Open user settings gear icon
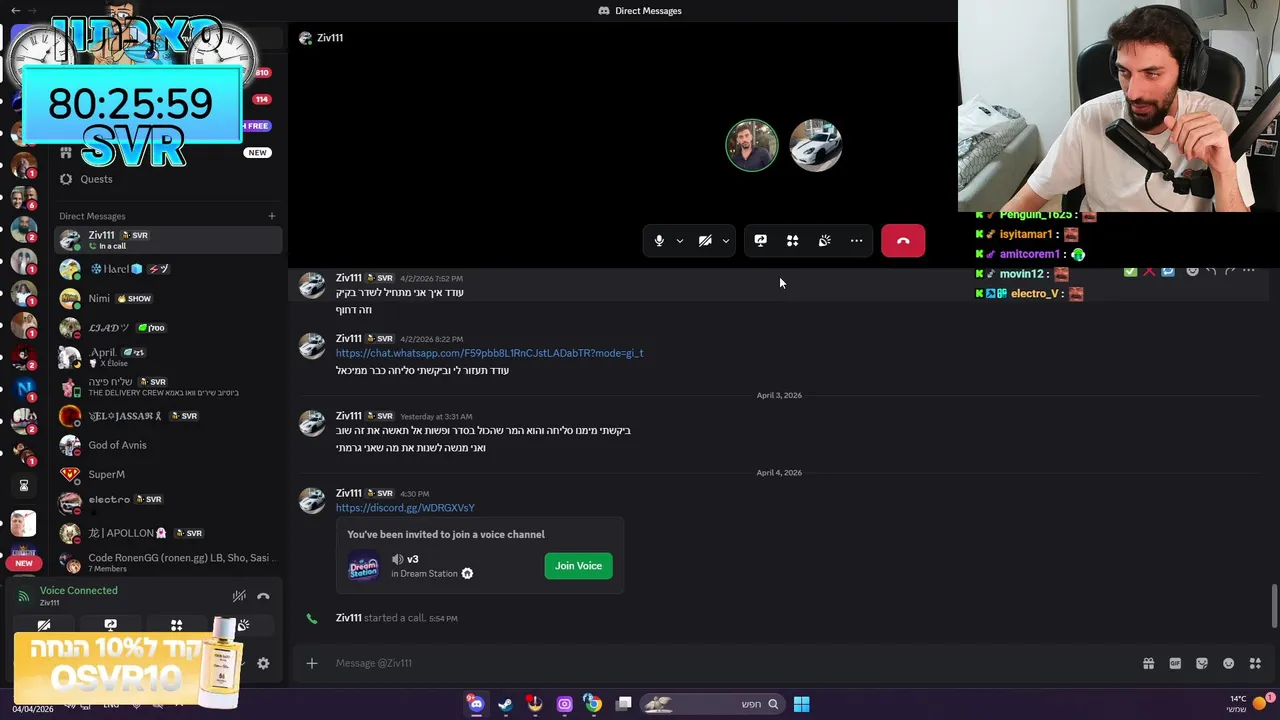The image size is (1280, 720). [263, 663]
